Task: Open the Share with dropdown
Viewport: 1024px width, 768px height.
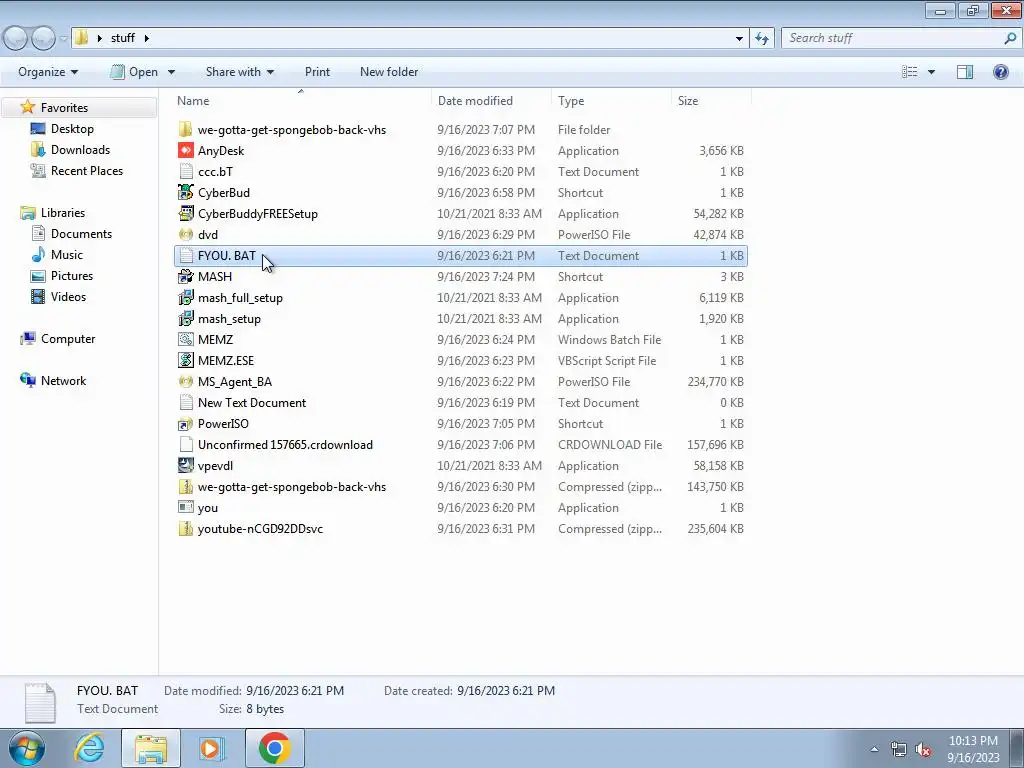Action: point(240,72)
